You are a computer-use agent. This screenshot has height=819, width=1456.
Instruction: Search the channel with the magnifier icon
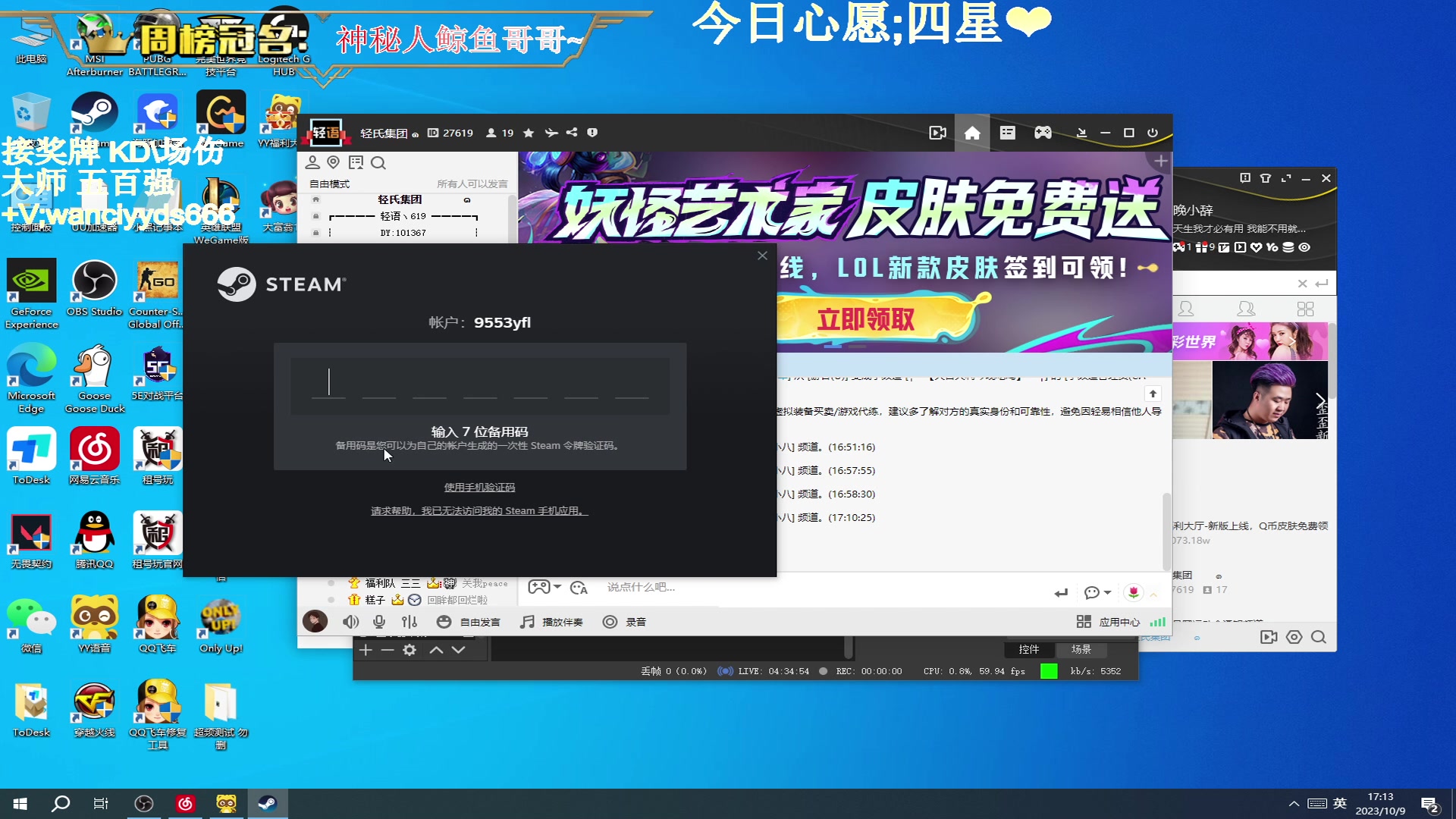(x=378, y=162)
